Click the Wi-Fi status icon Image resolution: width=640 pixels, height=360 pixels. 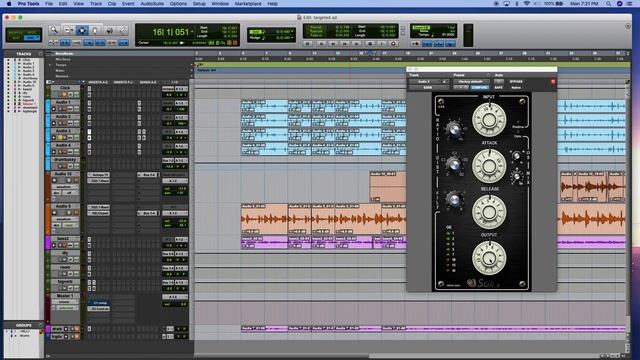(x=527, y=4)
